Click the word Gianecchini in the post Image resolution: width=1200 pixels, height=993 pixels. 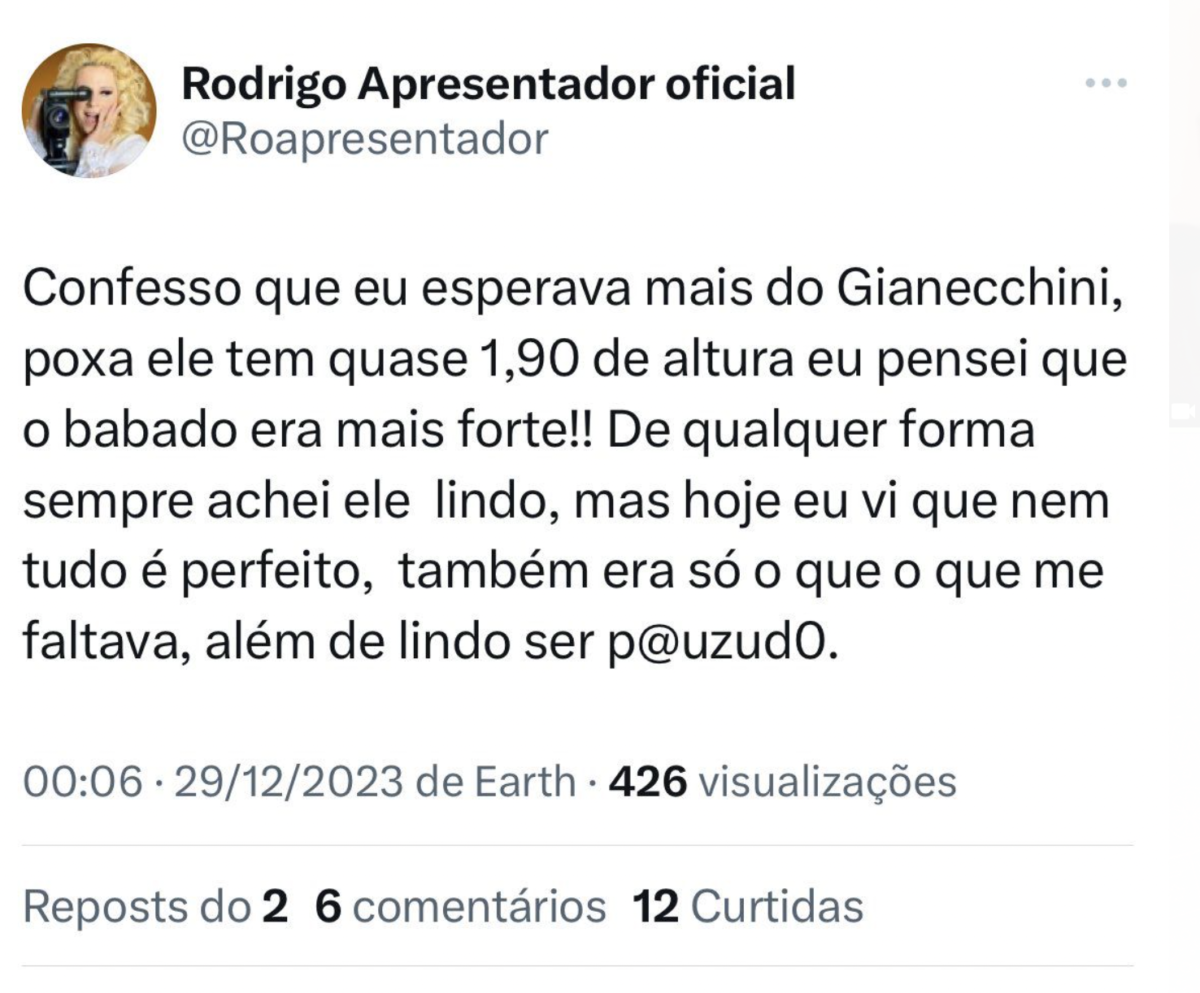(x=986, y=290)
